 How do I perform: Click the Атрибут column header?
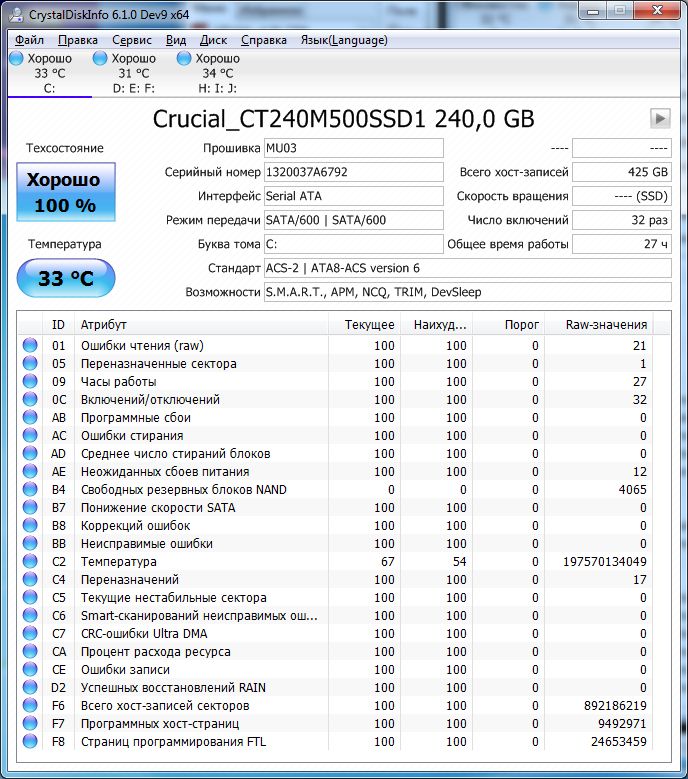pos(201,324)
